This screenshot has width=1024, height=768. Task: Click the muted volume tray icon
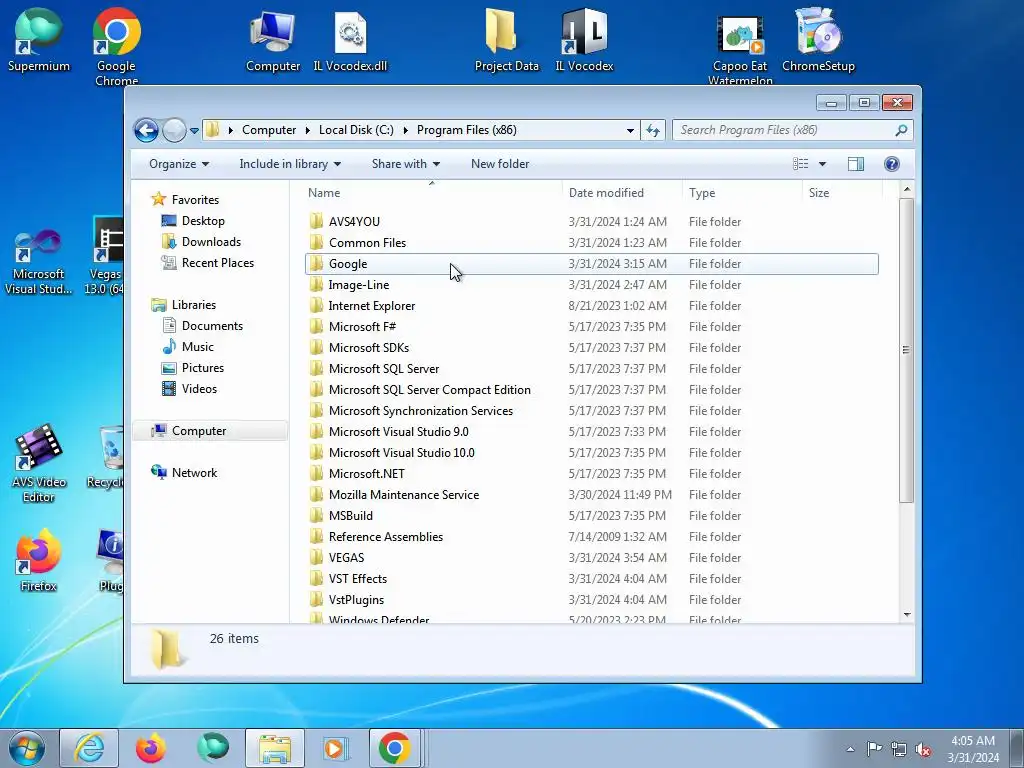tap(923, 749)
